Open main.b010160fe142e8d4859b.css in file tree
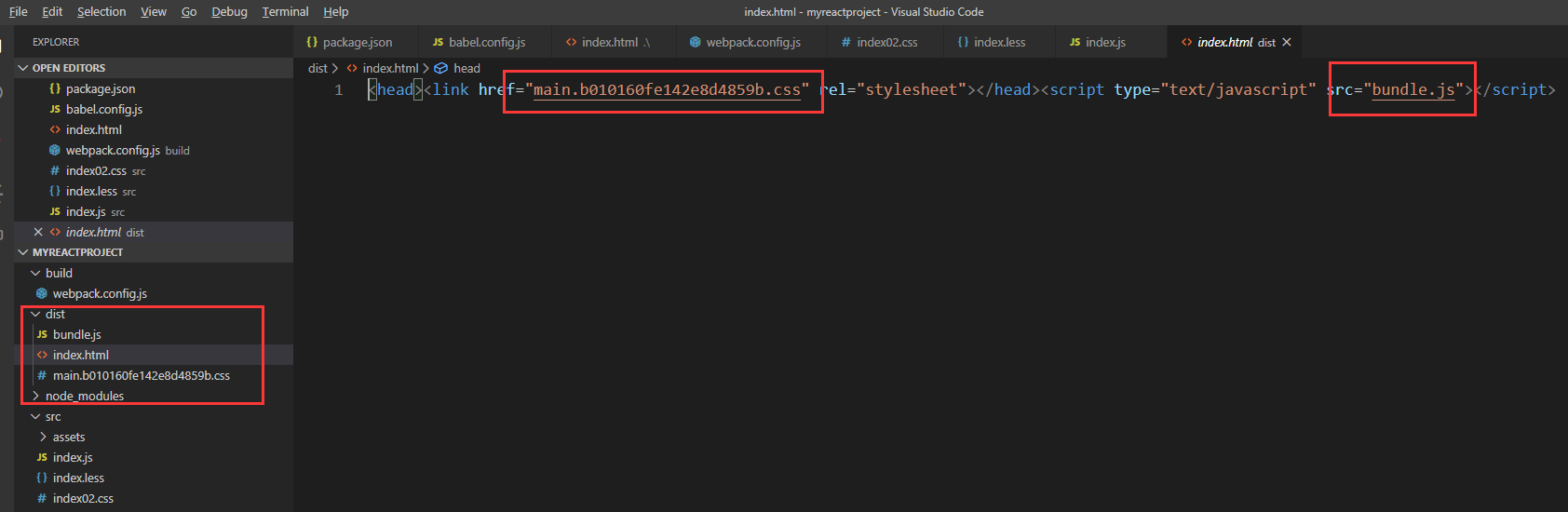Viewport: 1568px width, 512px height. point(142,375)
